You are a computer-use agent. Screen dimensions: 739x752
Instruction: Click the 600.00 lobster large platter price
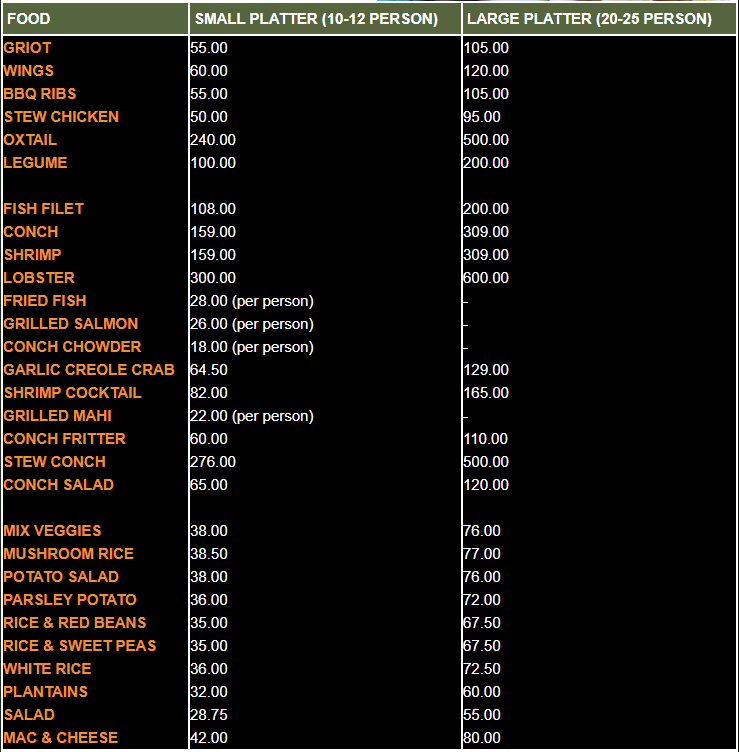click(x=486, y=278)
